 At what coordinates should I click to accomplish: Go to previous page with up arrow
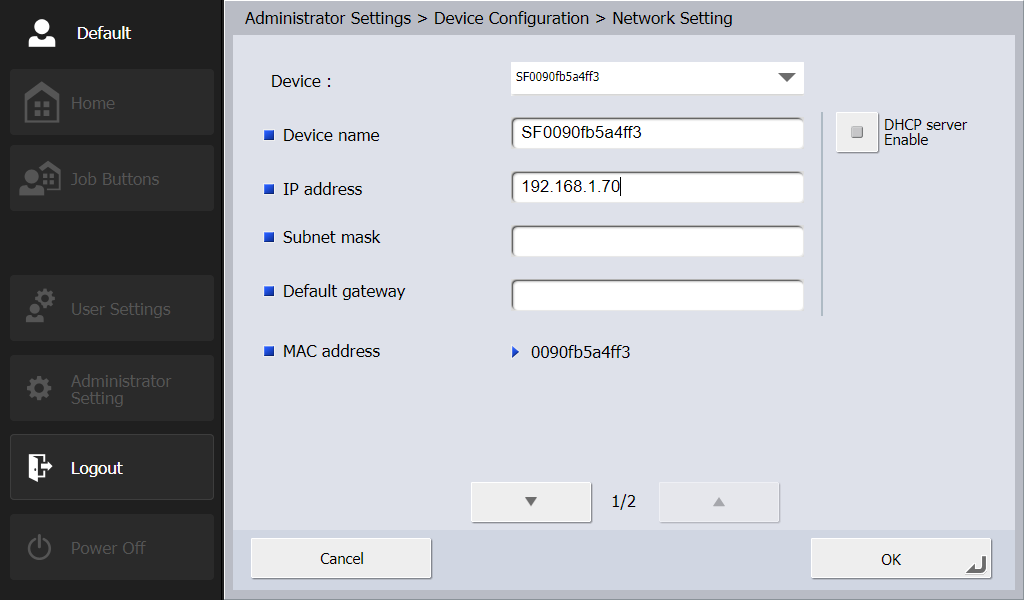(718, 502)
